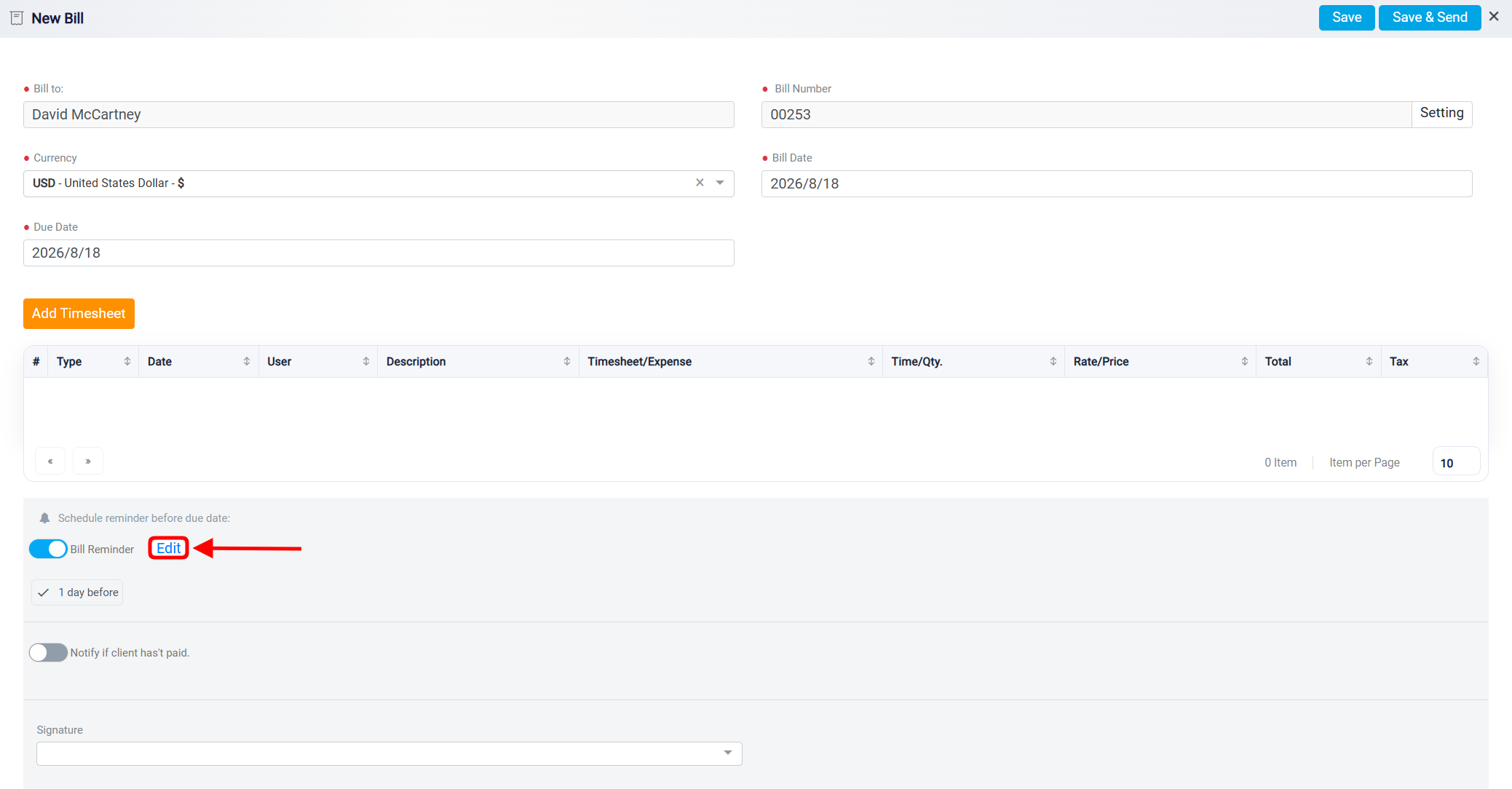Sort table by Description column arrows
1512x789 pixels.
(x=567, y=361)
